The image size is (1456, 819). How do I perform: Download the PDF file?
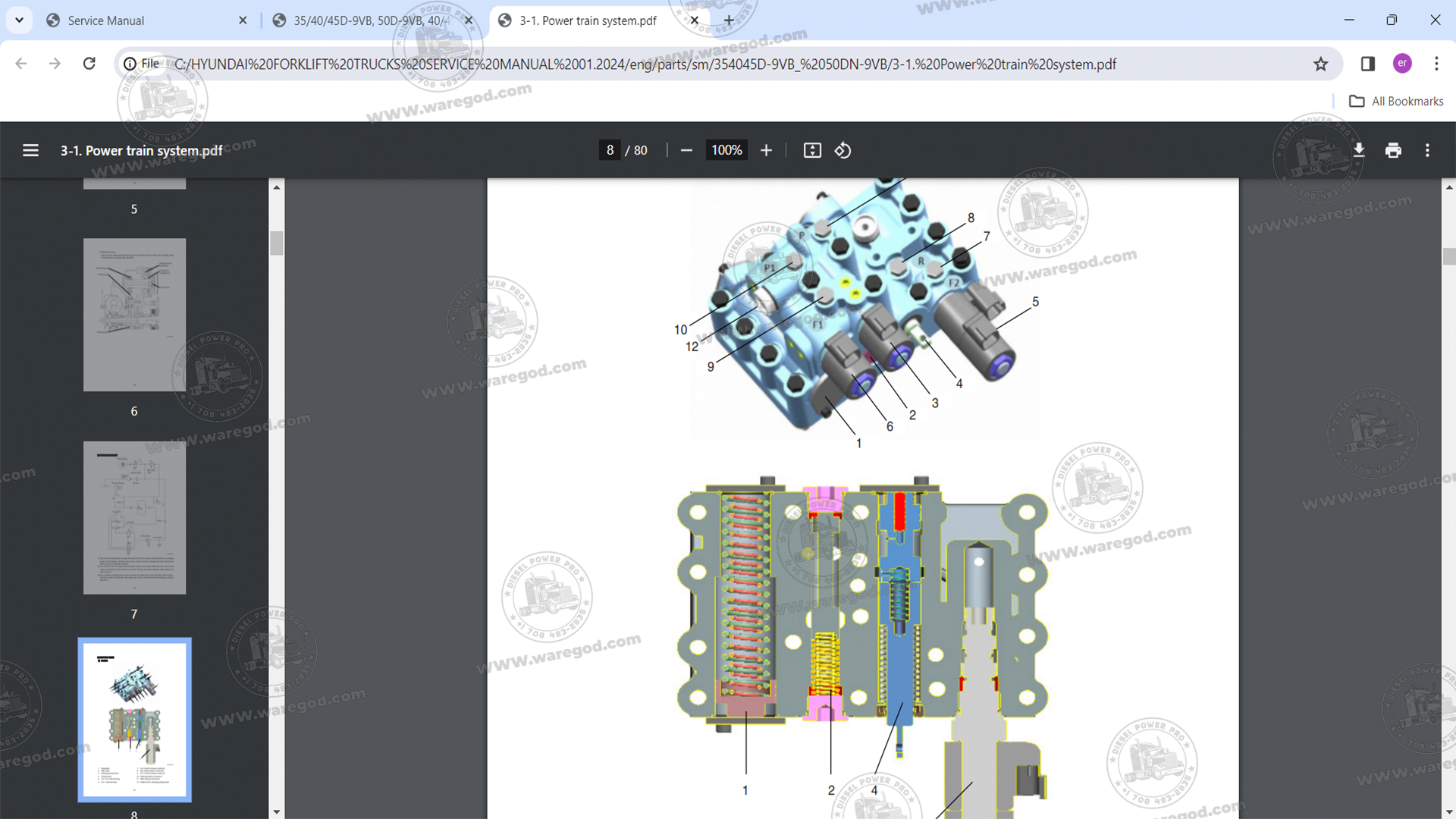pyautogui.click(x=1359, y=150)
